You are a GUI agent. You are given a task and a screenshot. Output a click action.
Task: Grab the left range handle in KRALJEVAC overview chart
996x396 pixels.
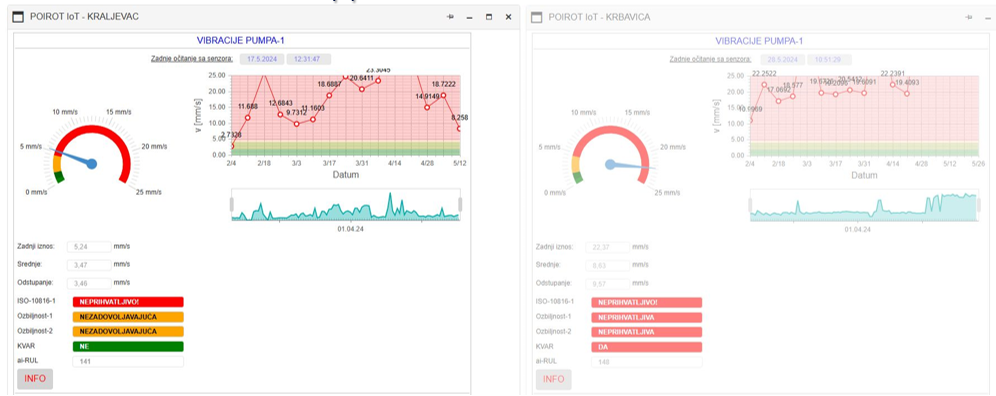(x=232, y=204)
